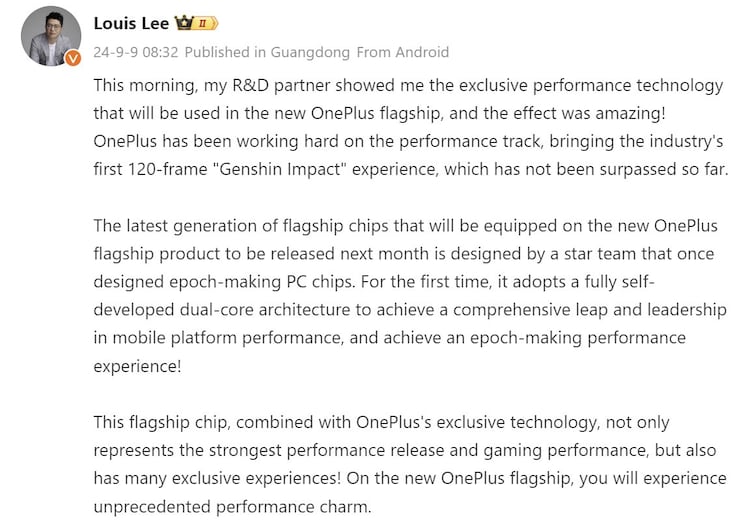
Task: Click the From Android source label
Action: click(x=403, y=52)
